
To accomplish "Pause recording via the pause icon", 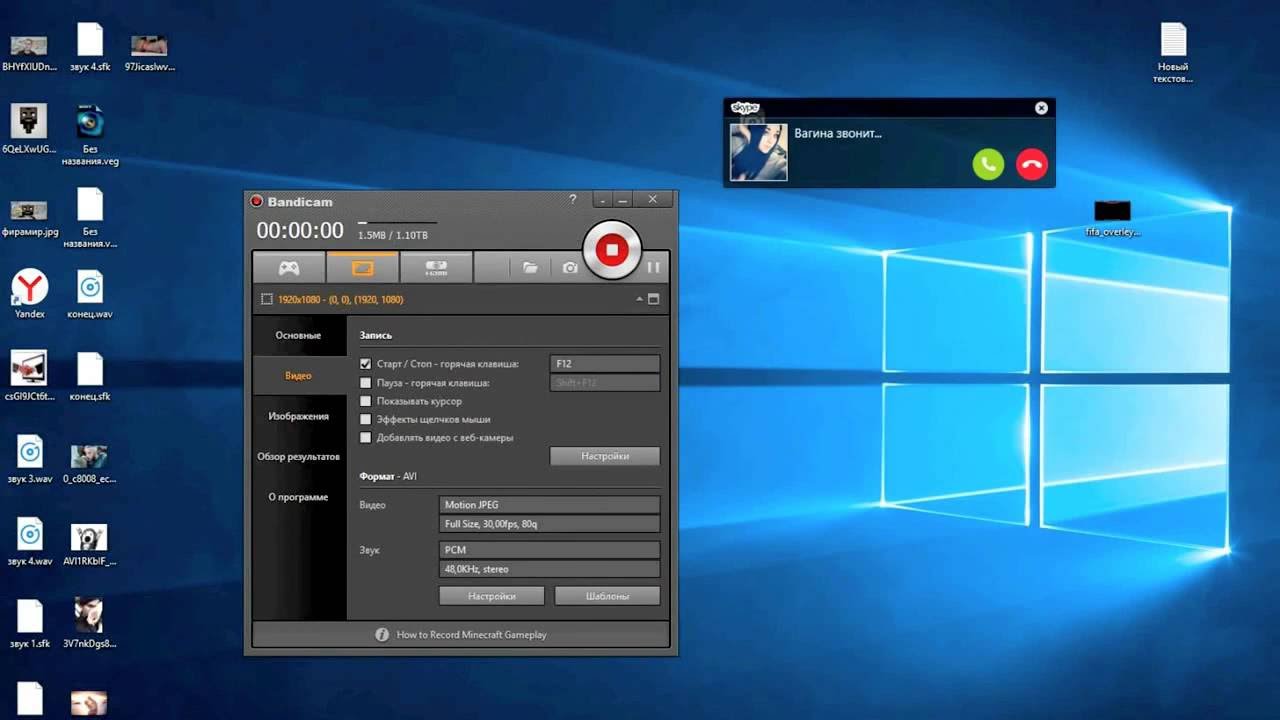I will tap(654, 268).
